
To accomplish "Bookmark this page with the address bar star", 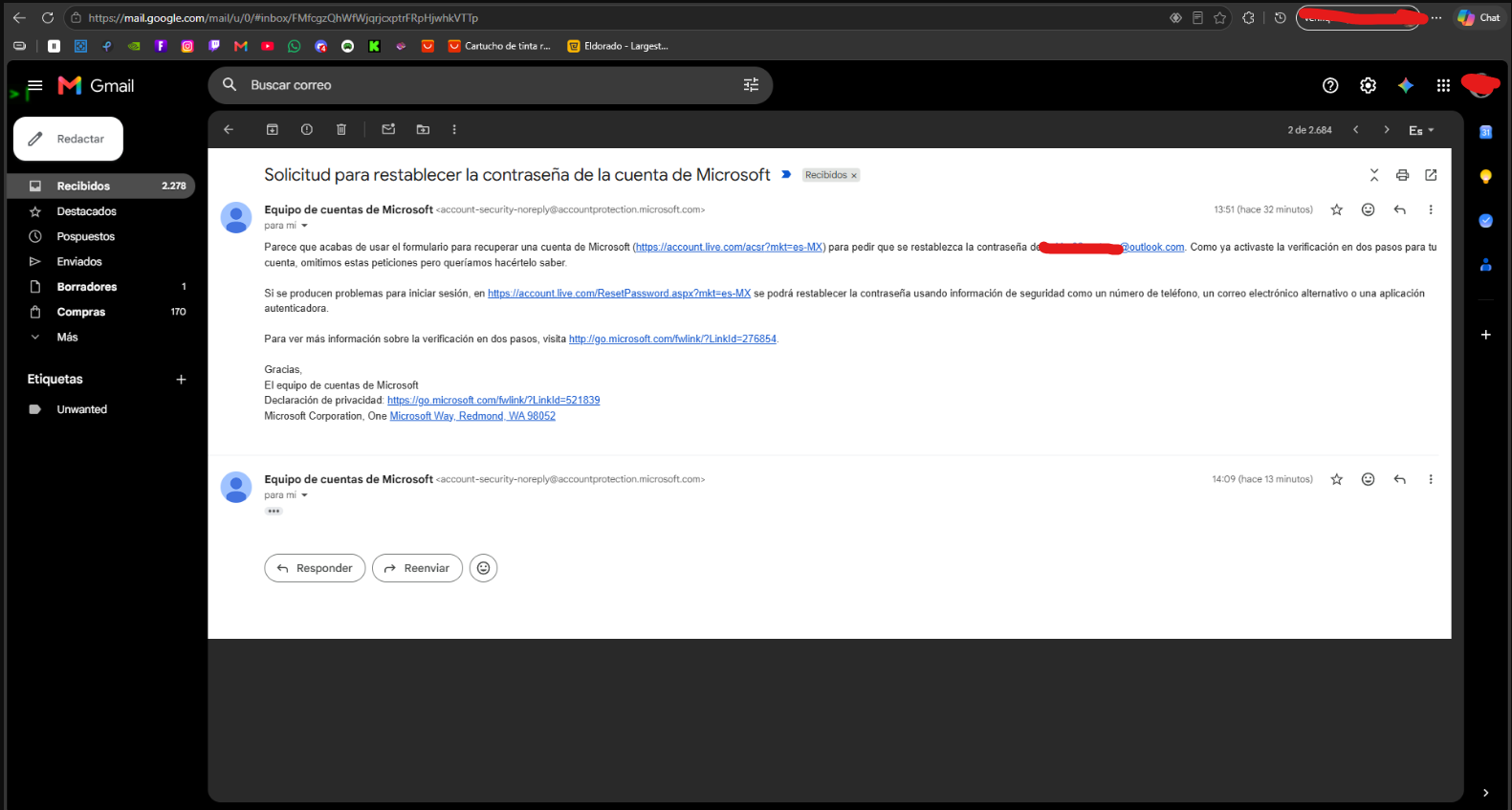I will click(1220, 17).
